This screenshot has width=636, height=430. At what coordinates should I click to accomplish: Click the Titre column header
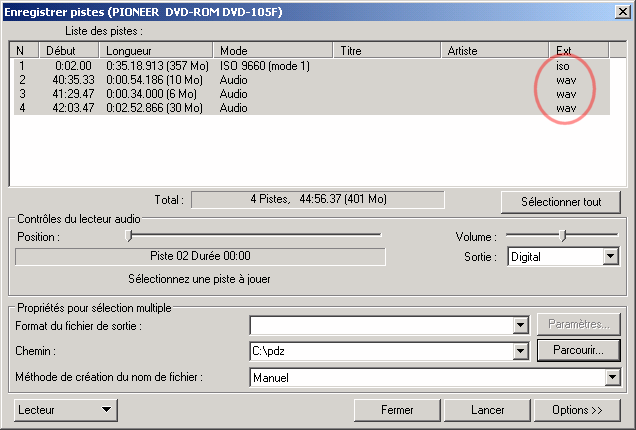coord(388,50)
